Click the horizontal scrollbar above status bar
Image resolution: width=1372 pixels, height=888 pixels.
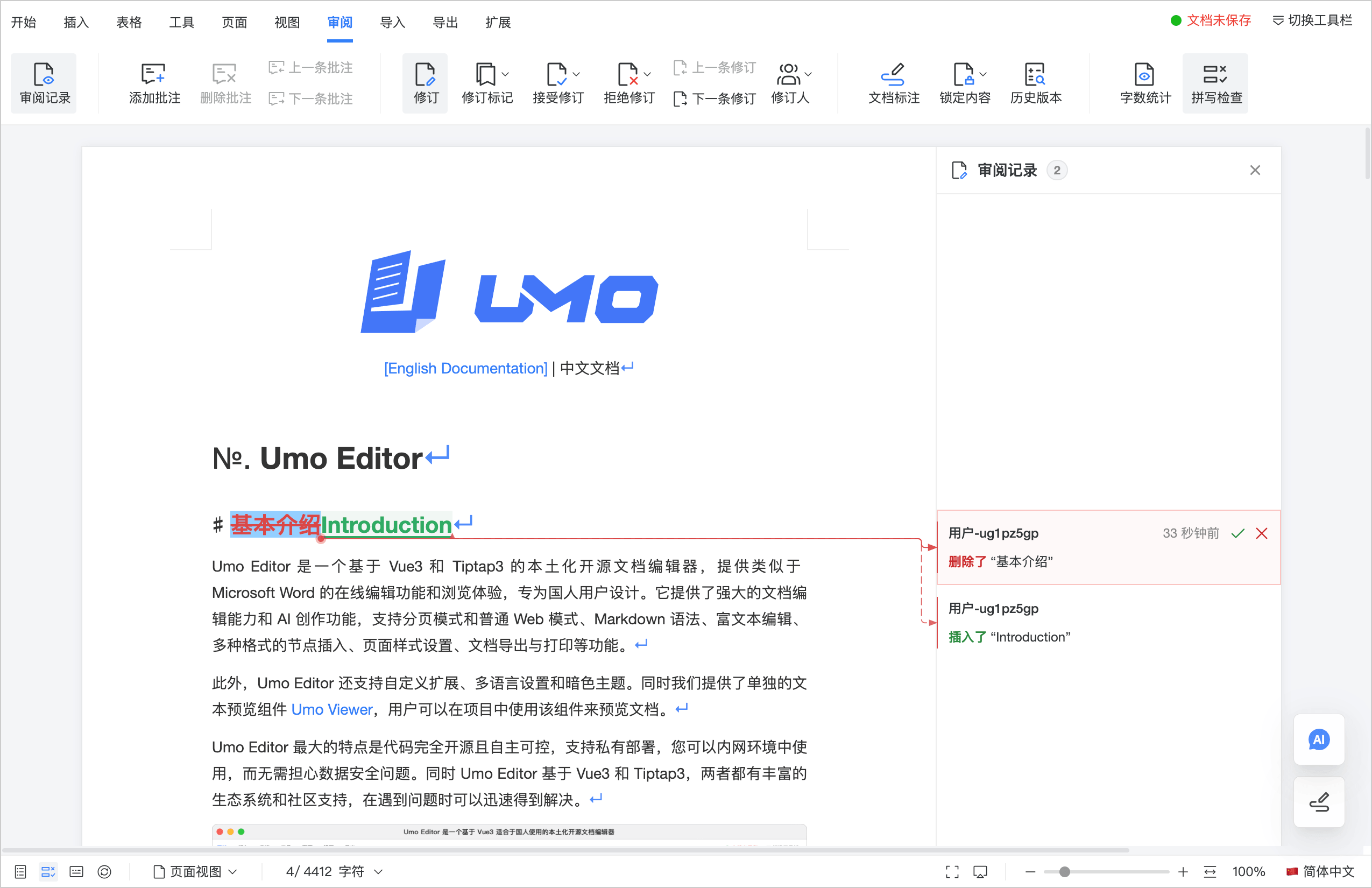565,850
